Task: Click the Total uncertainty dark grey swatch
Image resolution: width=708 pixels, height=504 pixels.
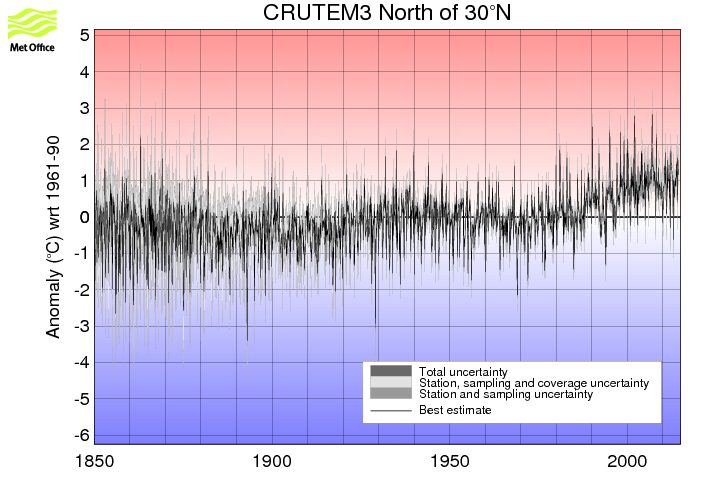Action: pyautogui.click(x=391, y=371)
